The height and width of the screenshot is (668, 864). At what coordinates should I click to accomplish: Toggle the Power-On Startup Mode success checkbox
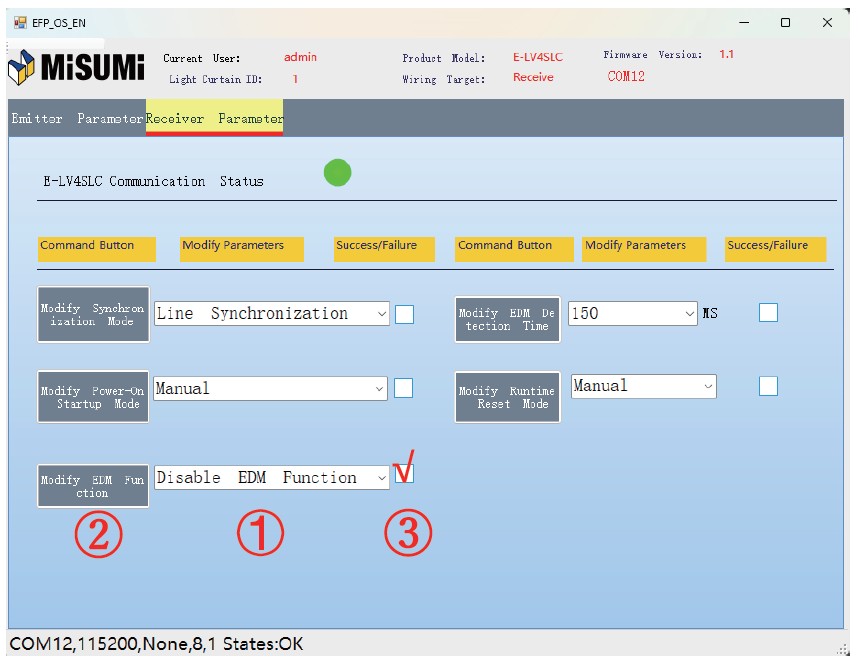coord(404,388)
